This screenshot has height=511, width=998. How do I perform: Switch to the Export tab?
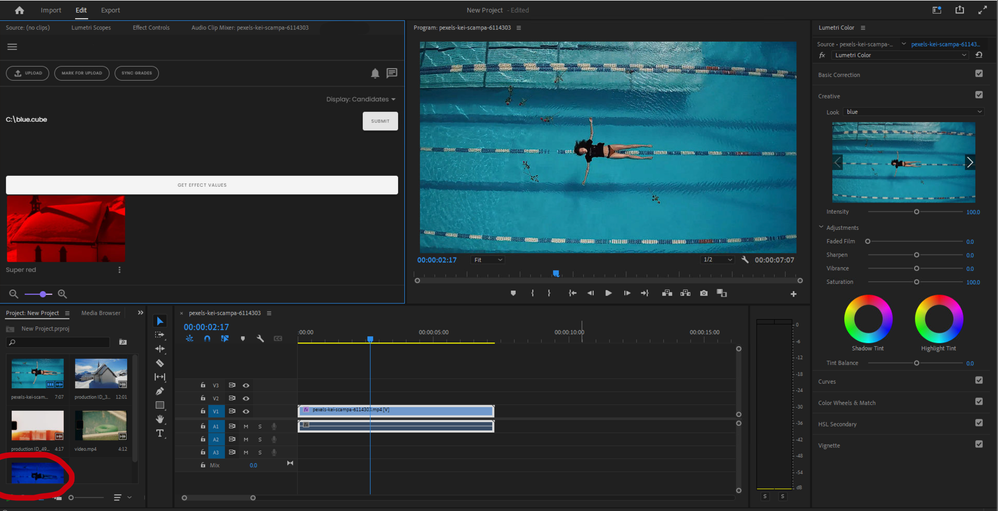110,10
